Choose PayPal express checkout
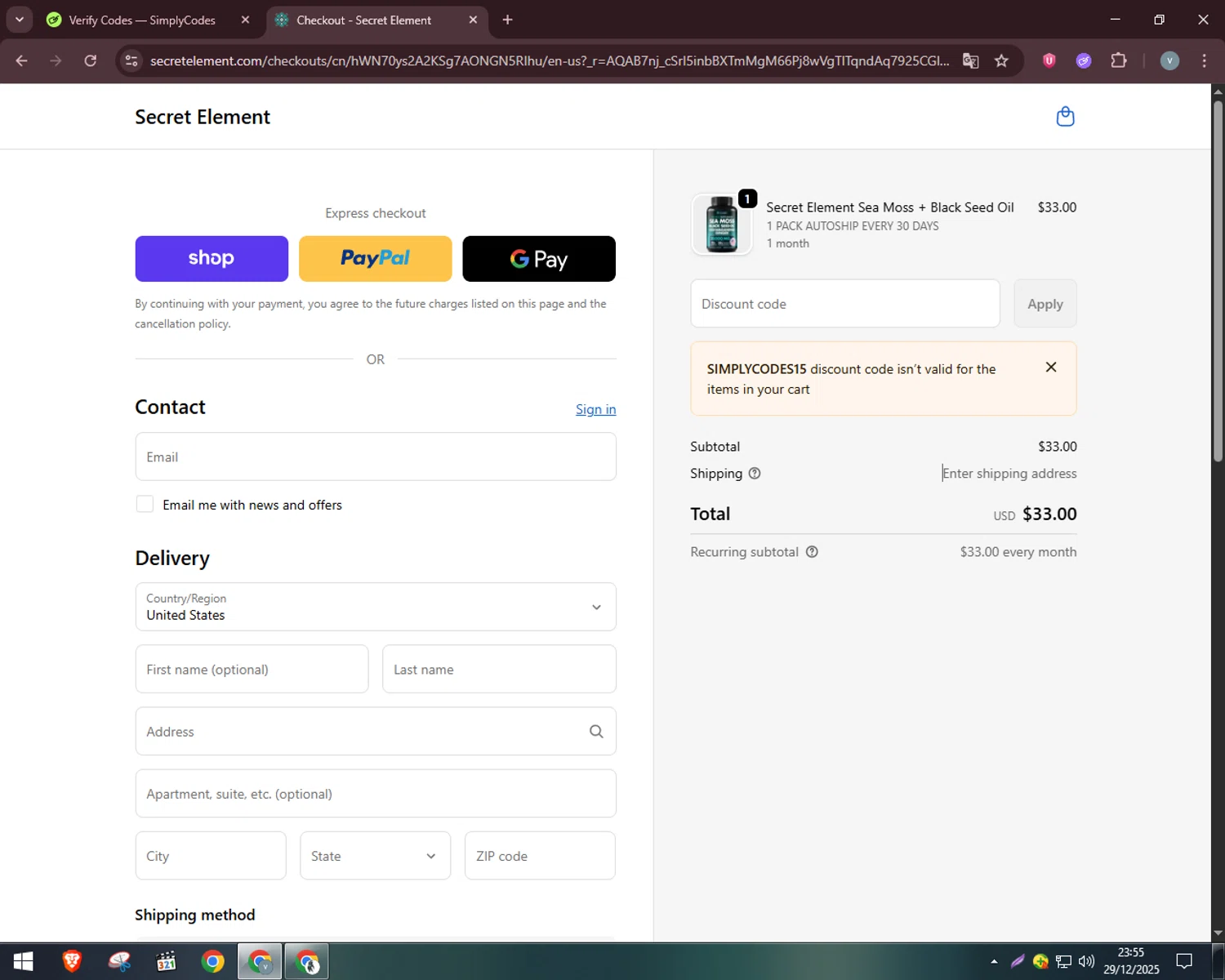 point(375,259)
